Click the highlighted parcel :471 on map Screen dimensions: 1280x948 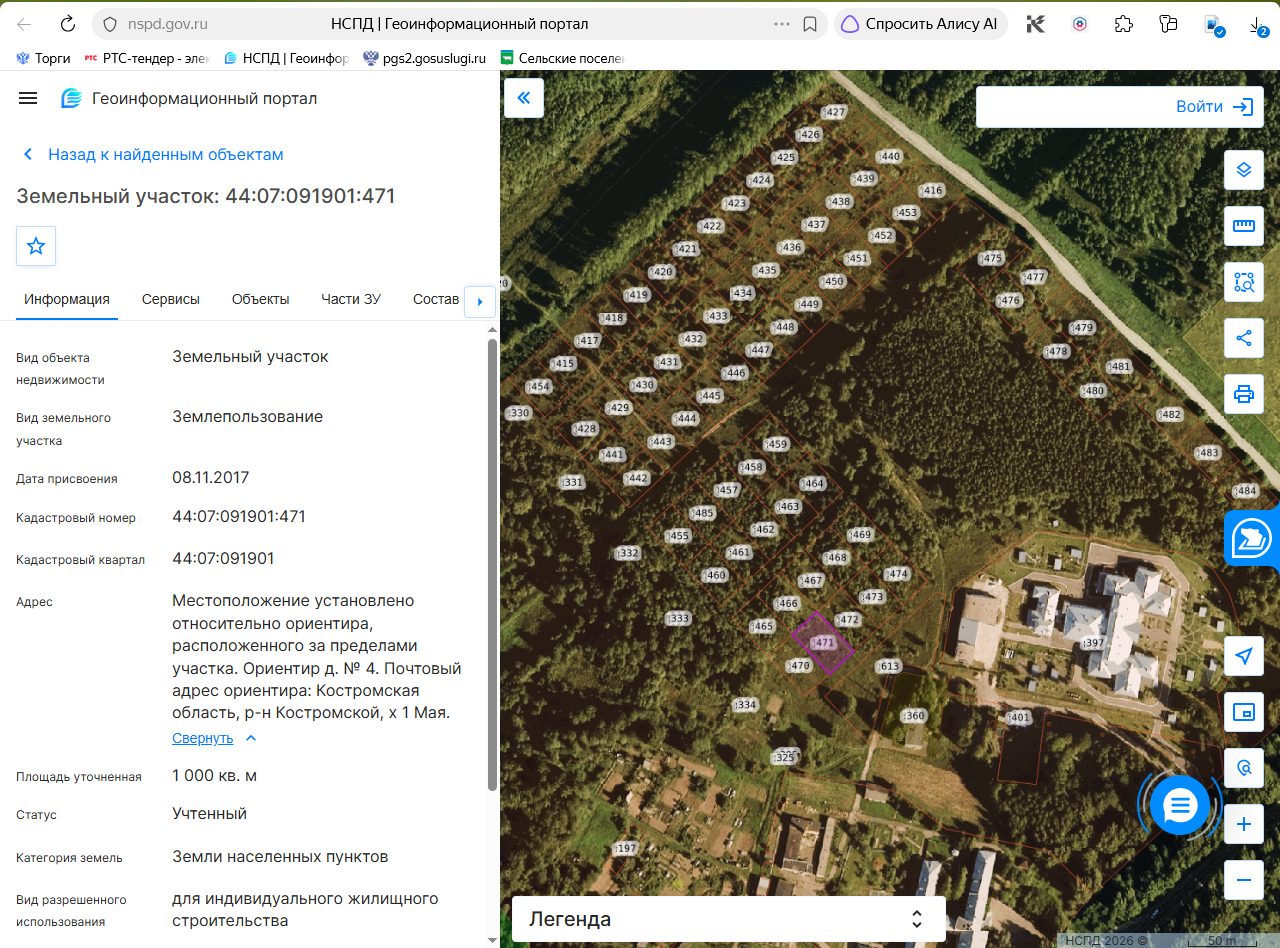coord(823,642)
